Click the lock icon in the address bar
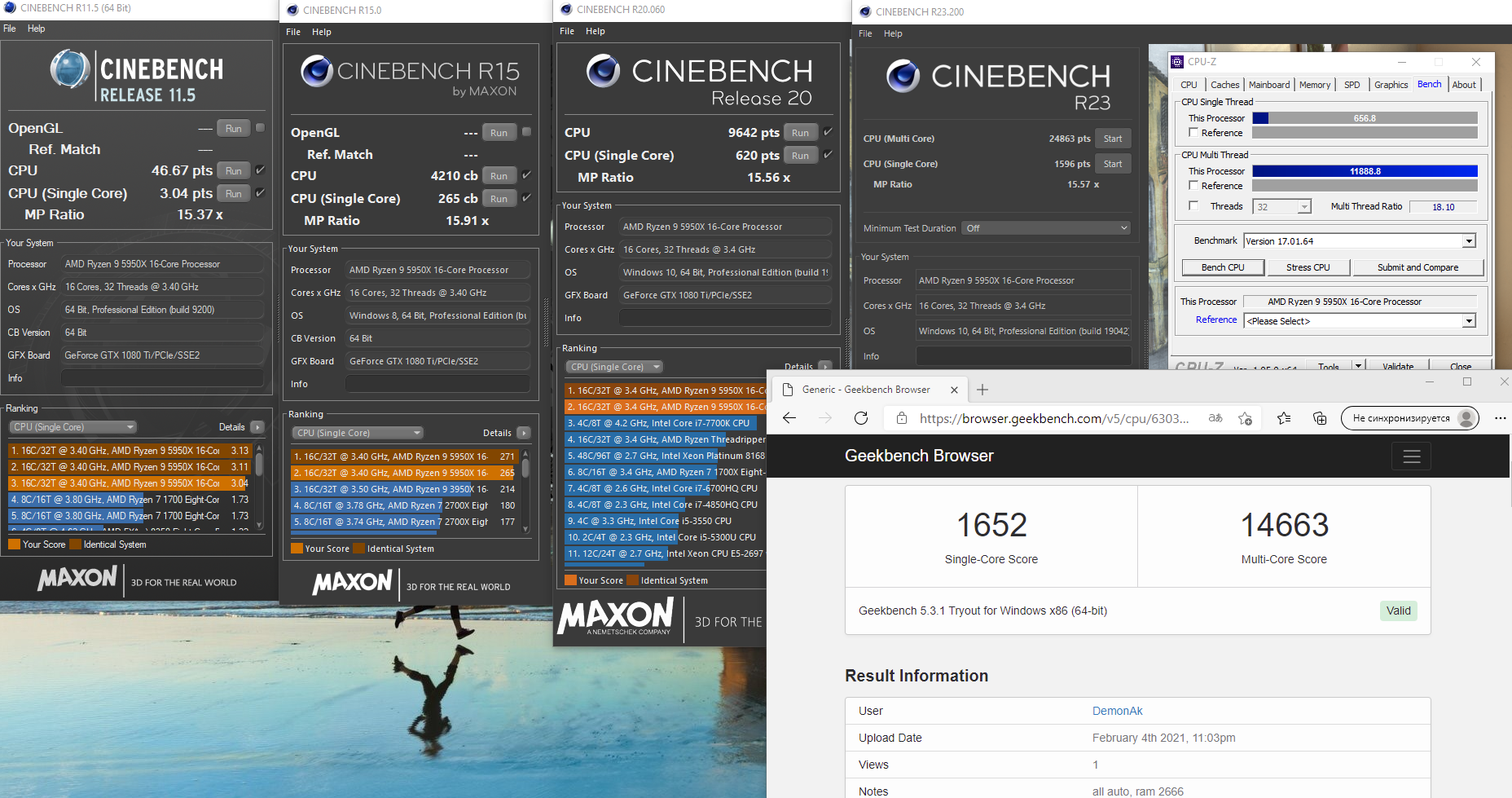Image resolution: width=1512 pixels, height=798 pixels. click(x=901, y=418)
